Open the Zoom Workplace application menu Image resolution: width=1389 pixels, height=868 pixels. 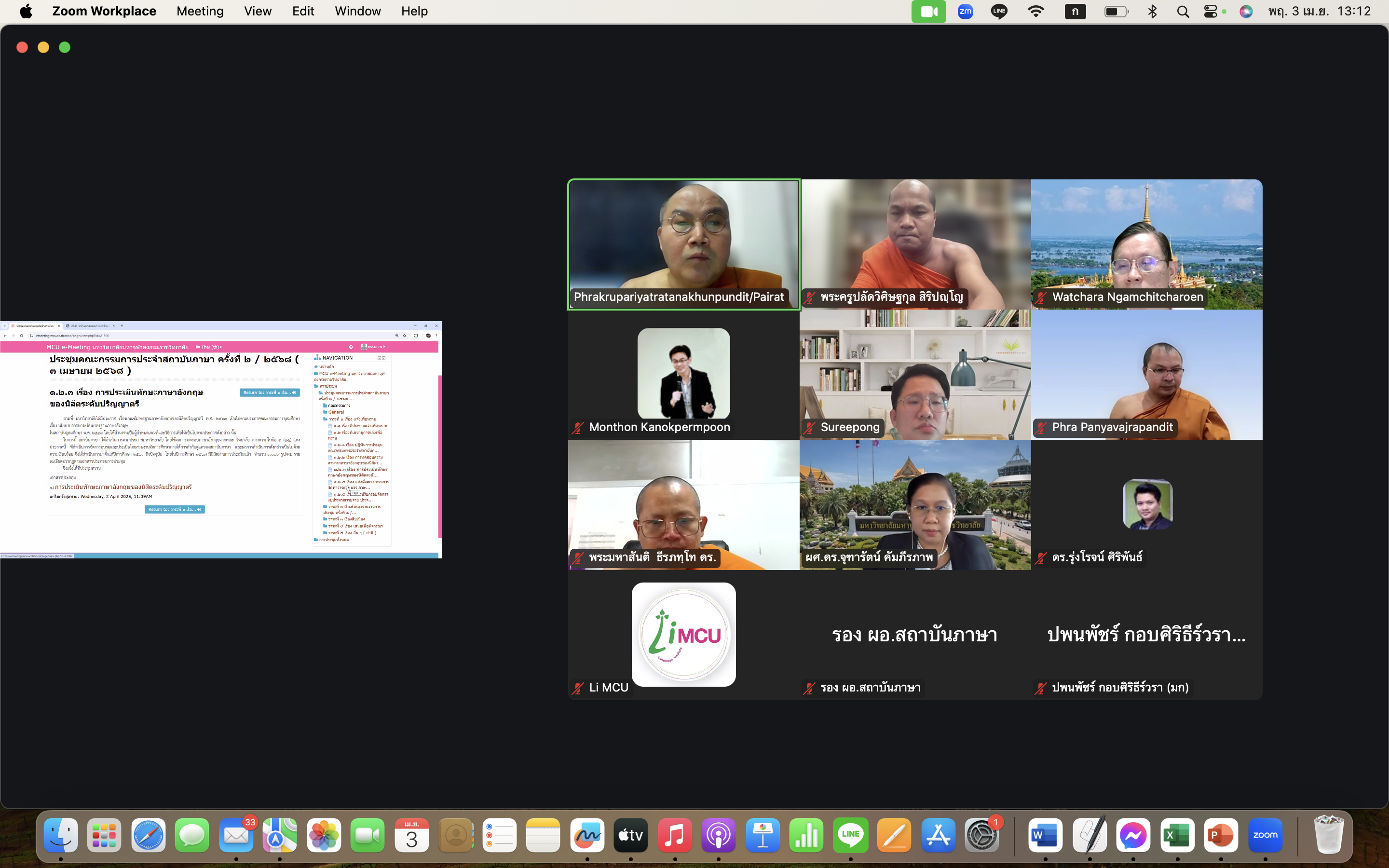(x=104, y=12)
